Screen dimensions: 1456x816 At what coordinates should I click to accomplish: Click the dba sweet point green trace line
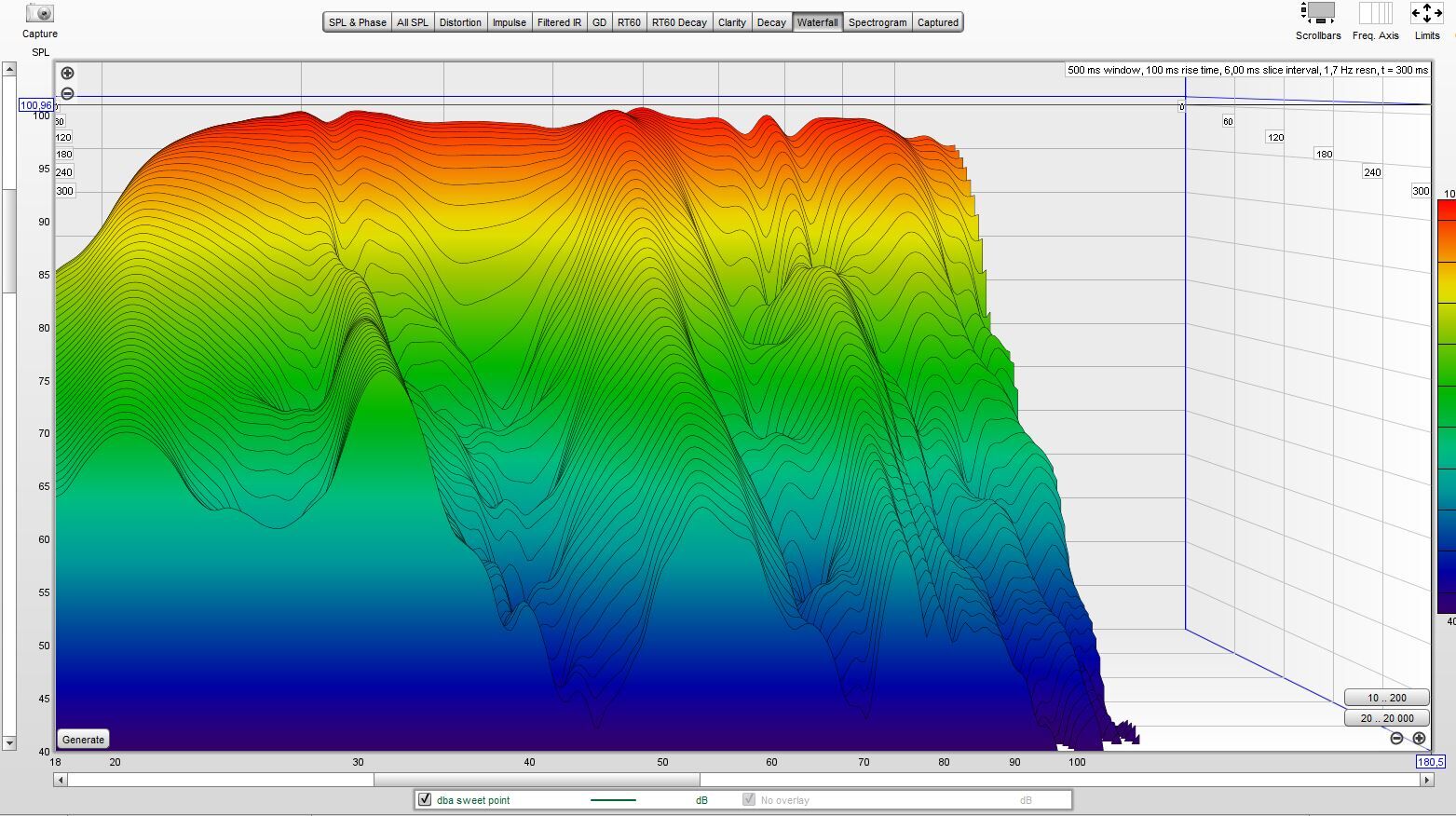[x=613, y=800]
